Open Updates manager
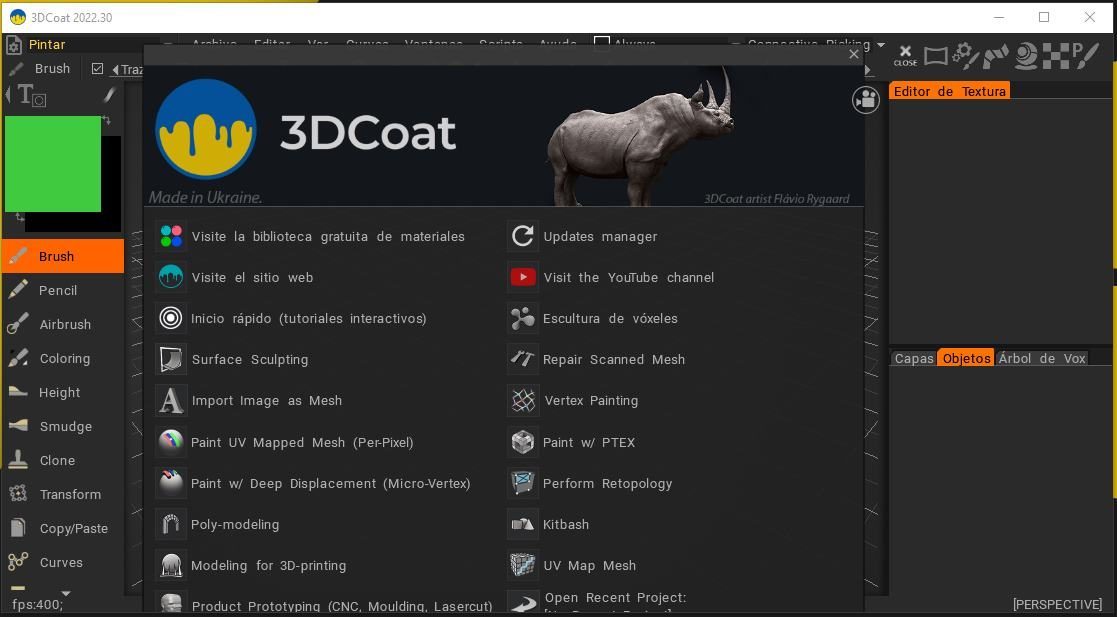1117x617 pixels. [x=582, y=237]
